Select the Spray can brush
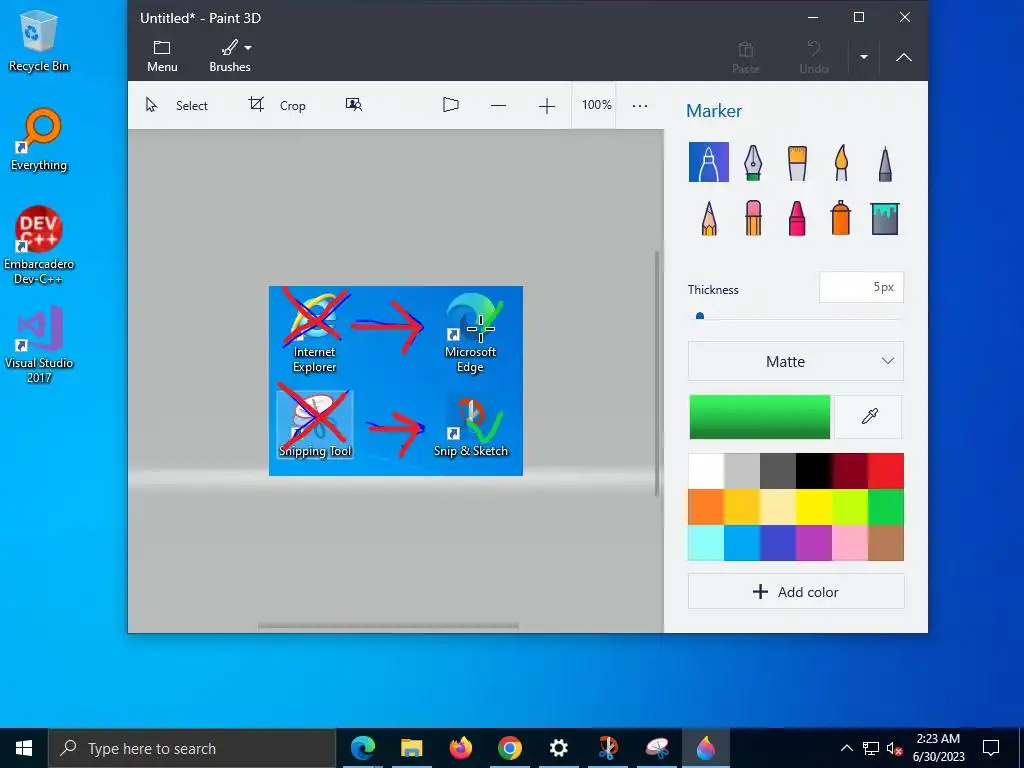 pyautogui.click(x=841, y=217)
